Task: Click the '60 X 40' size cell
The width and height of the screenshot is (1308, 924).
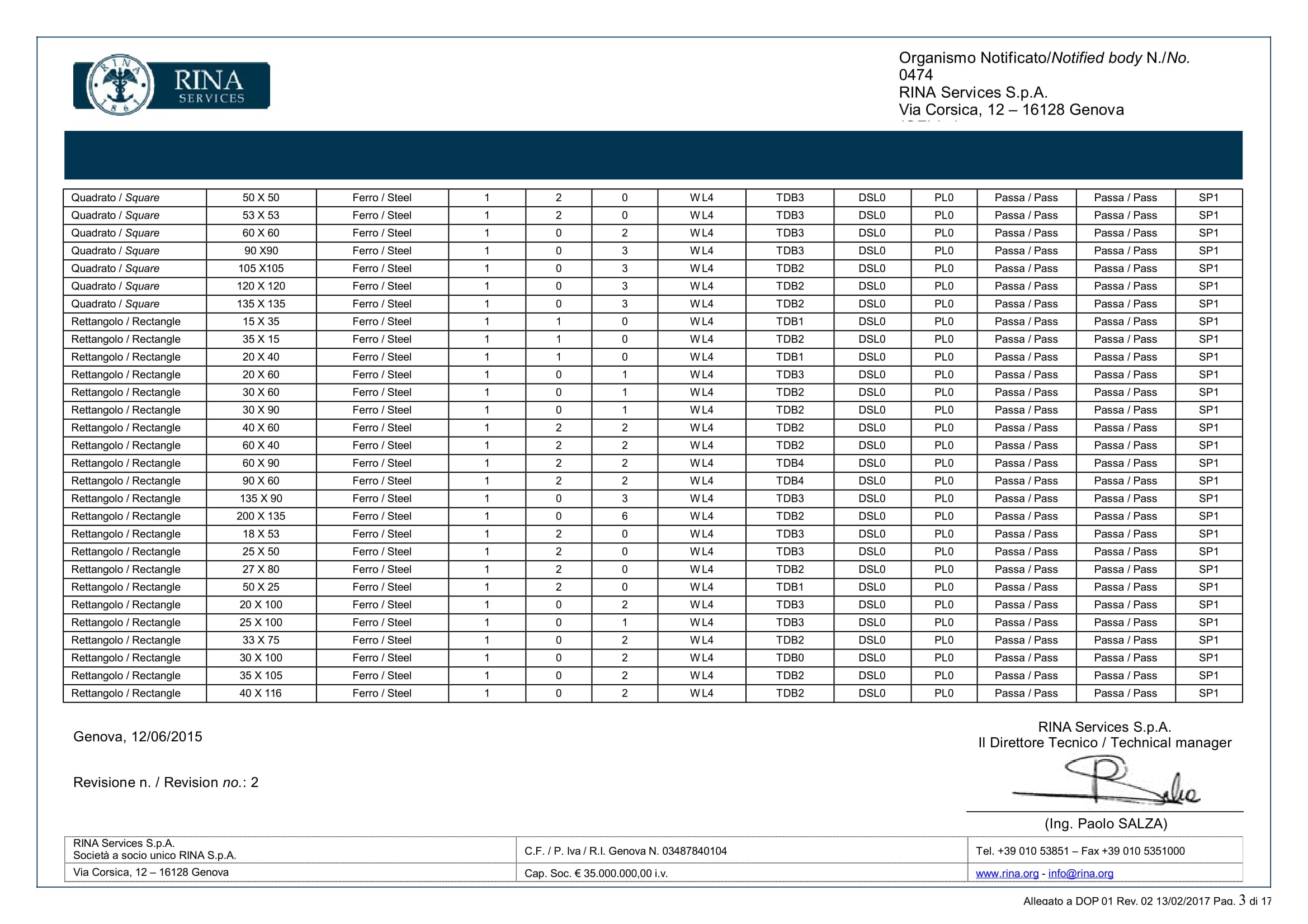Action: (x=261, y=444)
